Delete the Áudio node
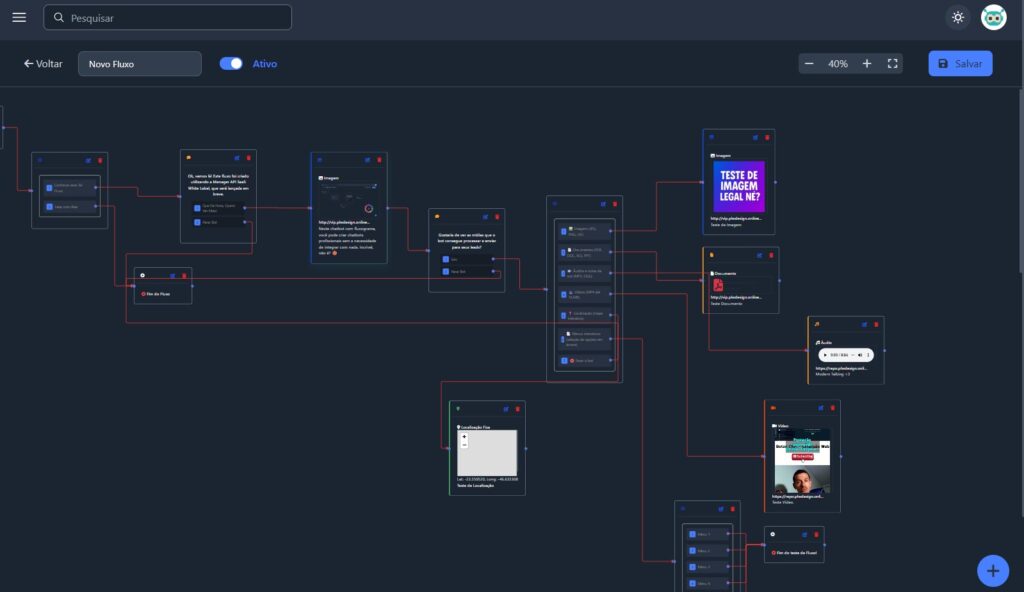1024x592 pixels. click(876, 324)
